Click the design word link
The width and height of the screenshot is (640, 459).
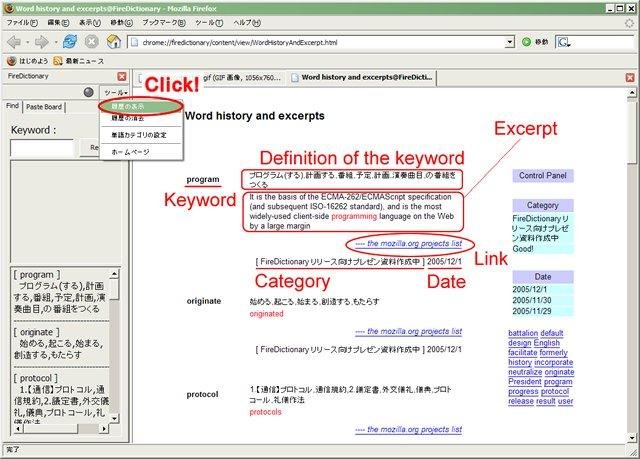tap(520, 343)
